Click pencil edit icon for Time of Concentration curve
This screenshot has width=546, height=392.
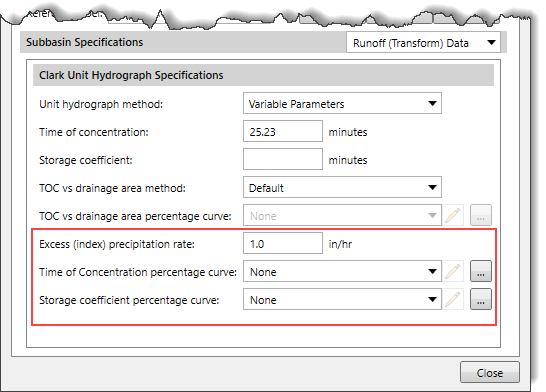(453, 271)
